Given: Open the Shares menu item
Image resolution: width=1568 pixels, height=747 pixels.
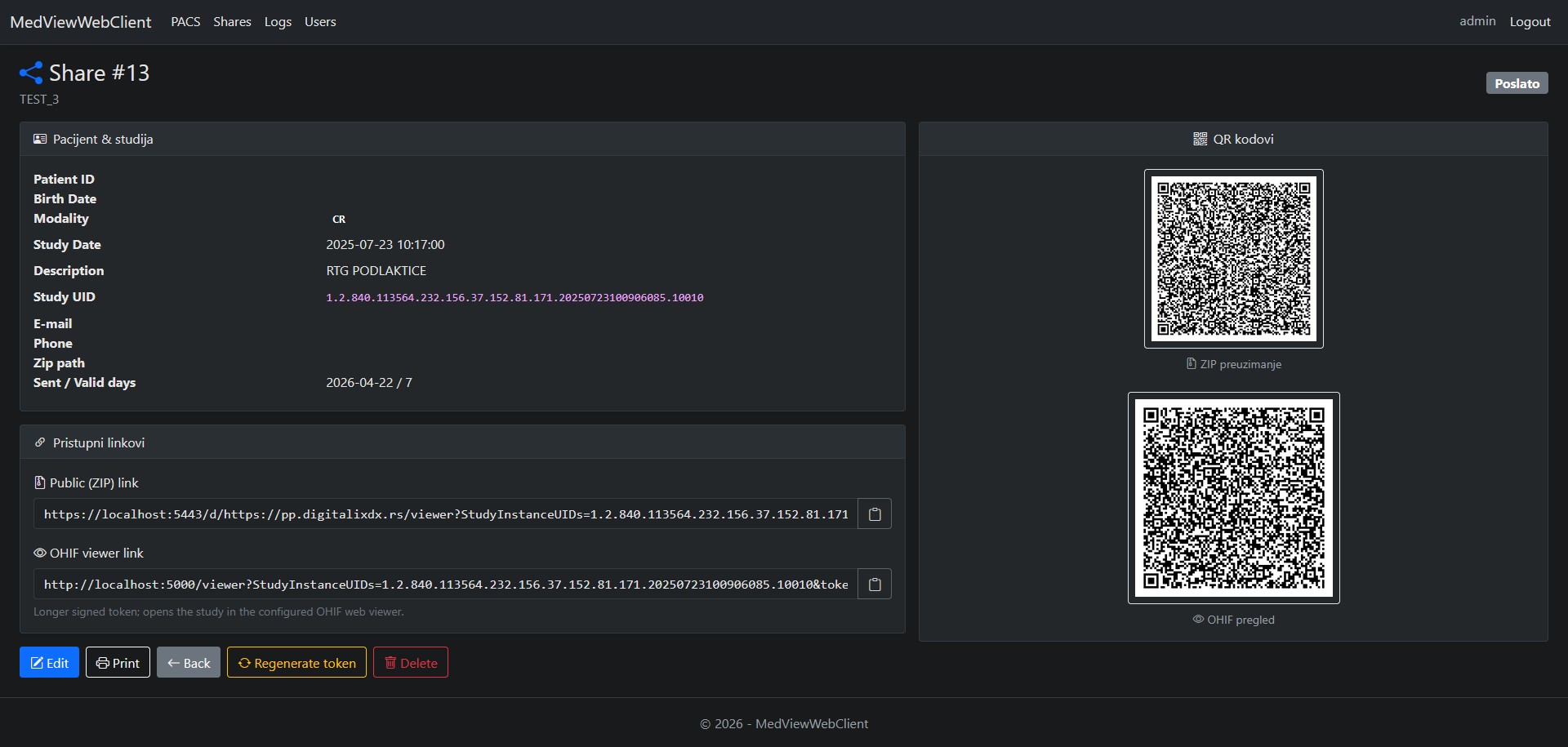Looking at the screenshot, I should 232,22.
